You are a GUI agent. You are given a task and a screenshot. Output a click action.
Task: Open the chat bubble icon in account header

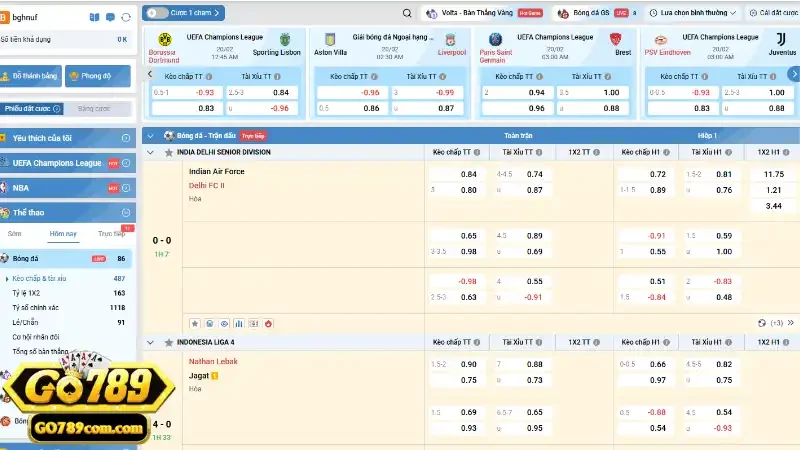(x=109, y=17)
